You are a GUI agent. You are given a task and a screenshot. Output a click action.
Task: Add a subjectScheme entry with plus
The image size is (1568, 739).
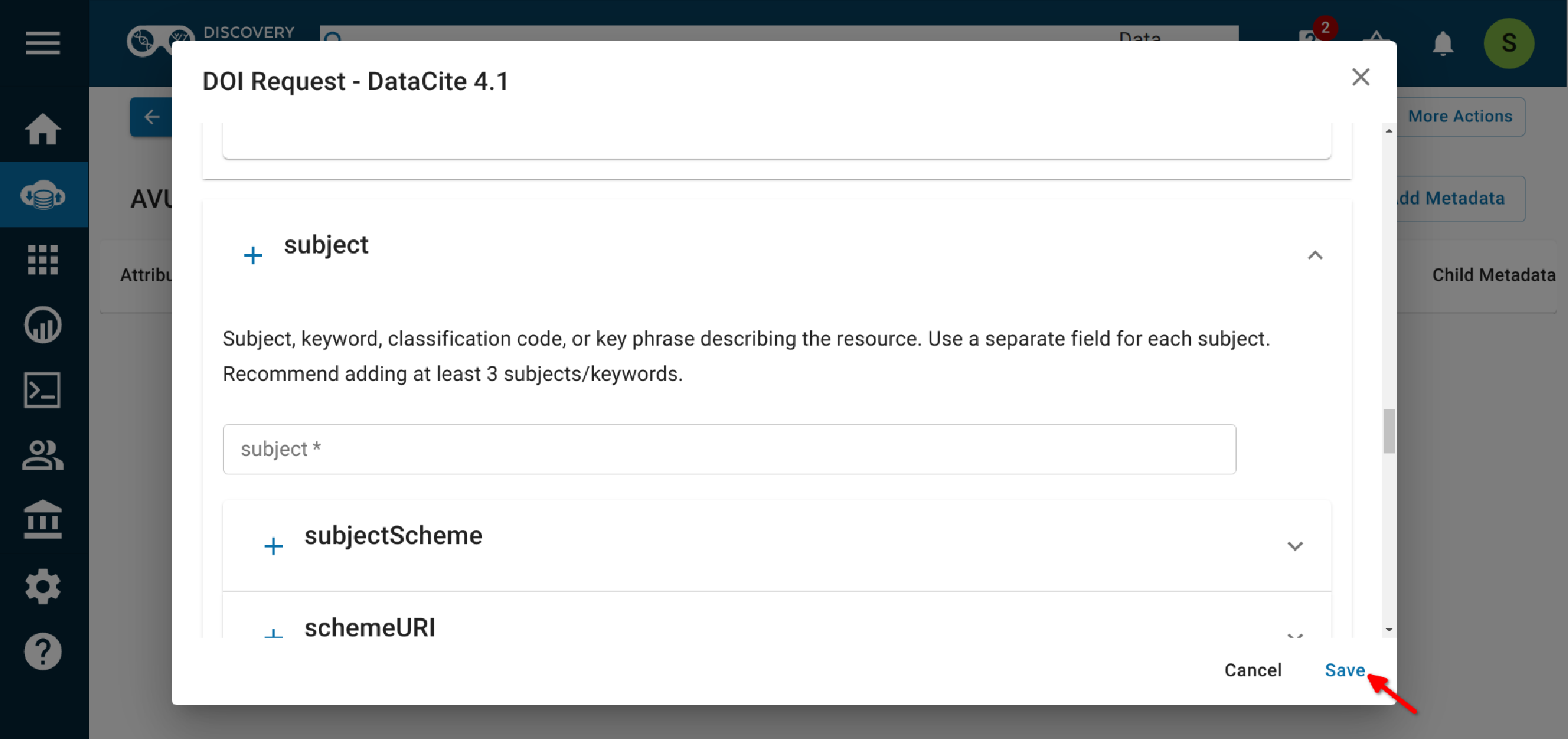tap(274, 546)
